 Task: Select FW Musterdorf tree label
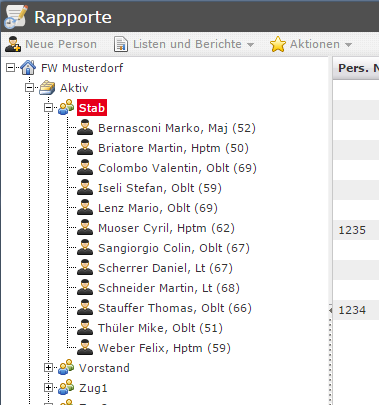point(82,68)
